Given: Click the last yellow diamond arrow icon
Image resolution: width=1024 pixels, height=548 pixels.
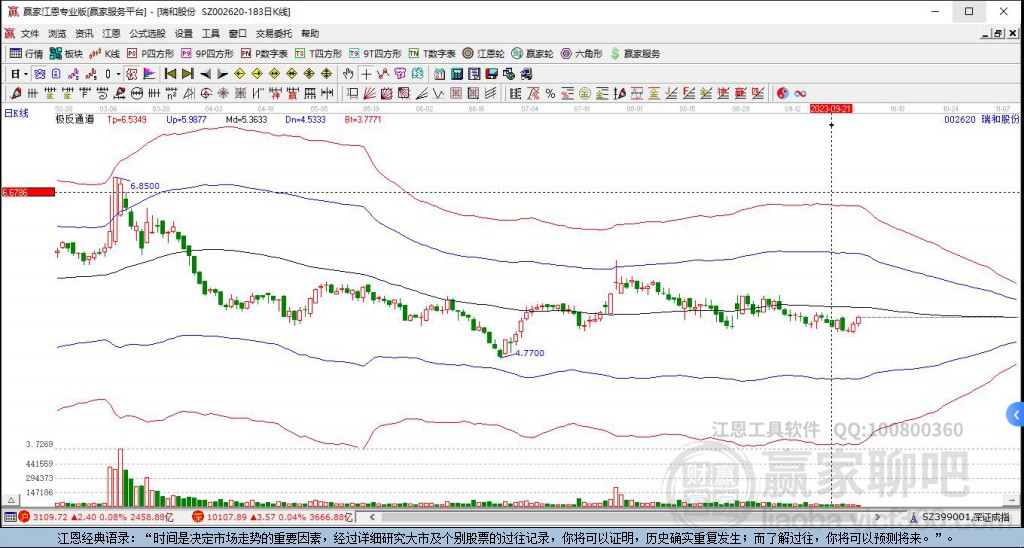Looking at the screenshot, I should [326, 74].
